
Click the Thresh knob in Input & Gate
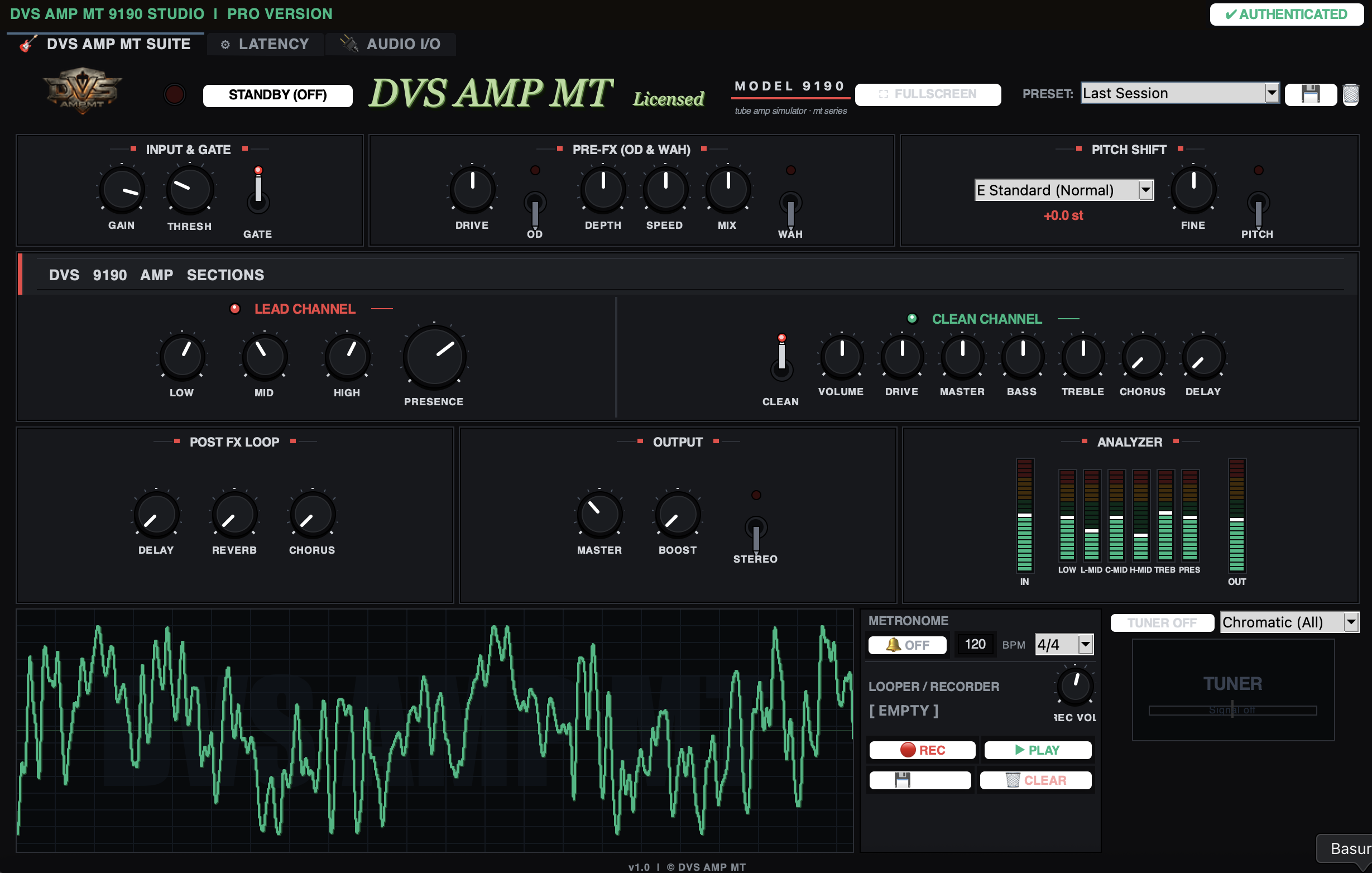(x=189, y=190)
